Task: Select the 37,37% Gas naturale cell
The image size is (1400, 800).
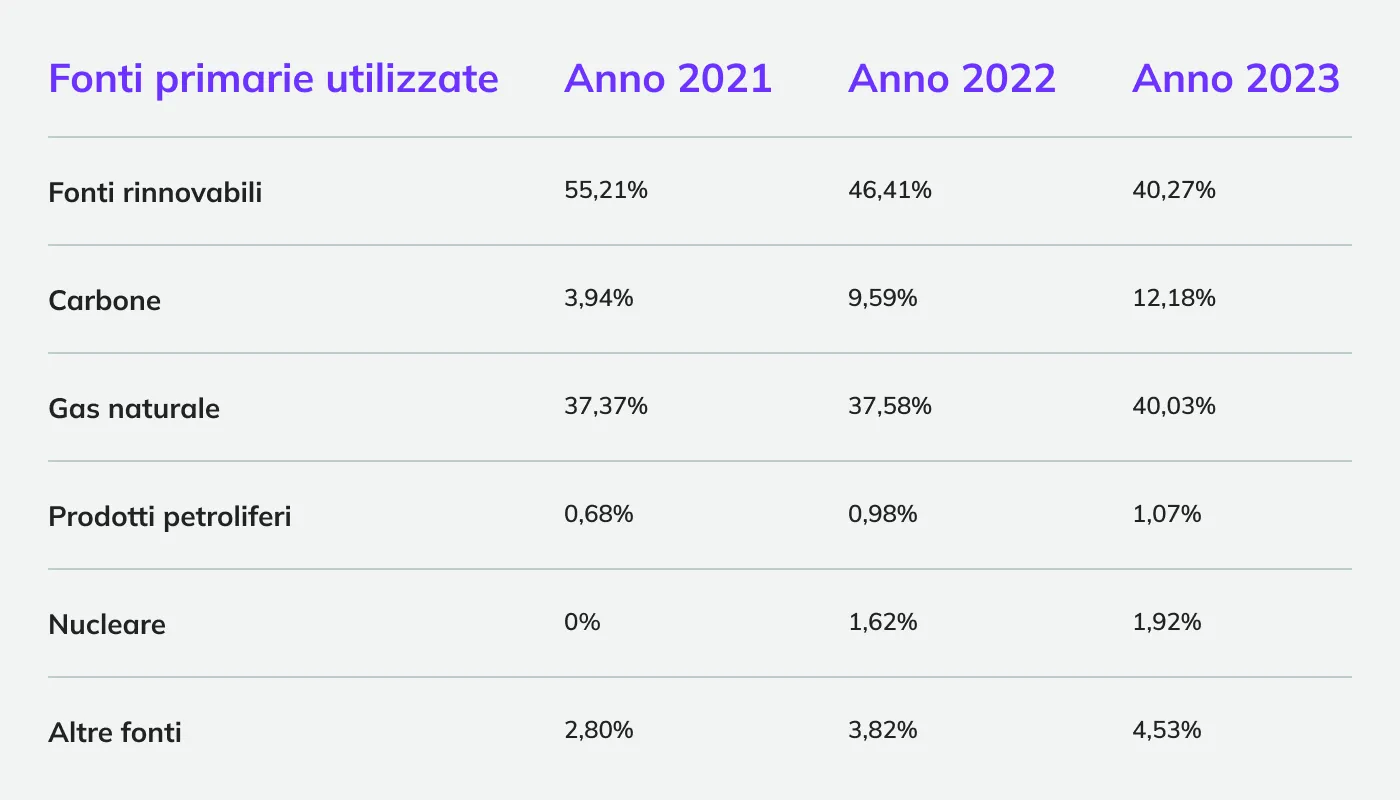Action: [606, 406]
